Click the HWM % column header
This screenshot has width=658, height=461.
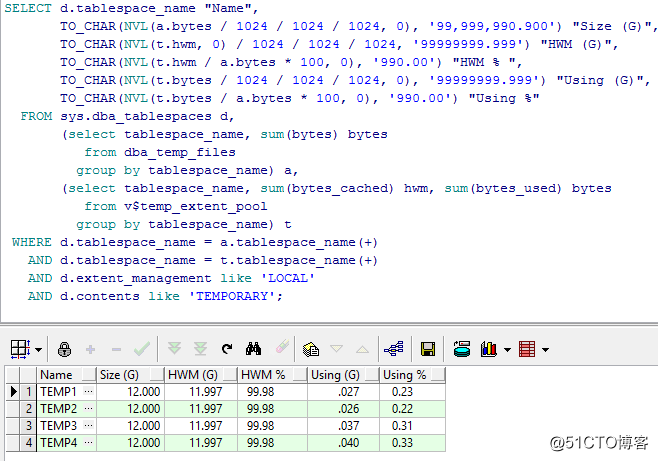[272, 375]
